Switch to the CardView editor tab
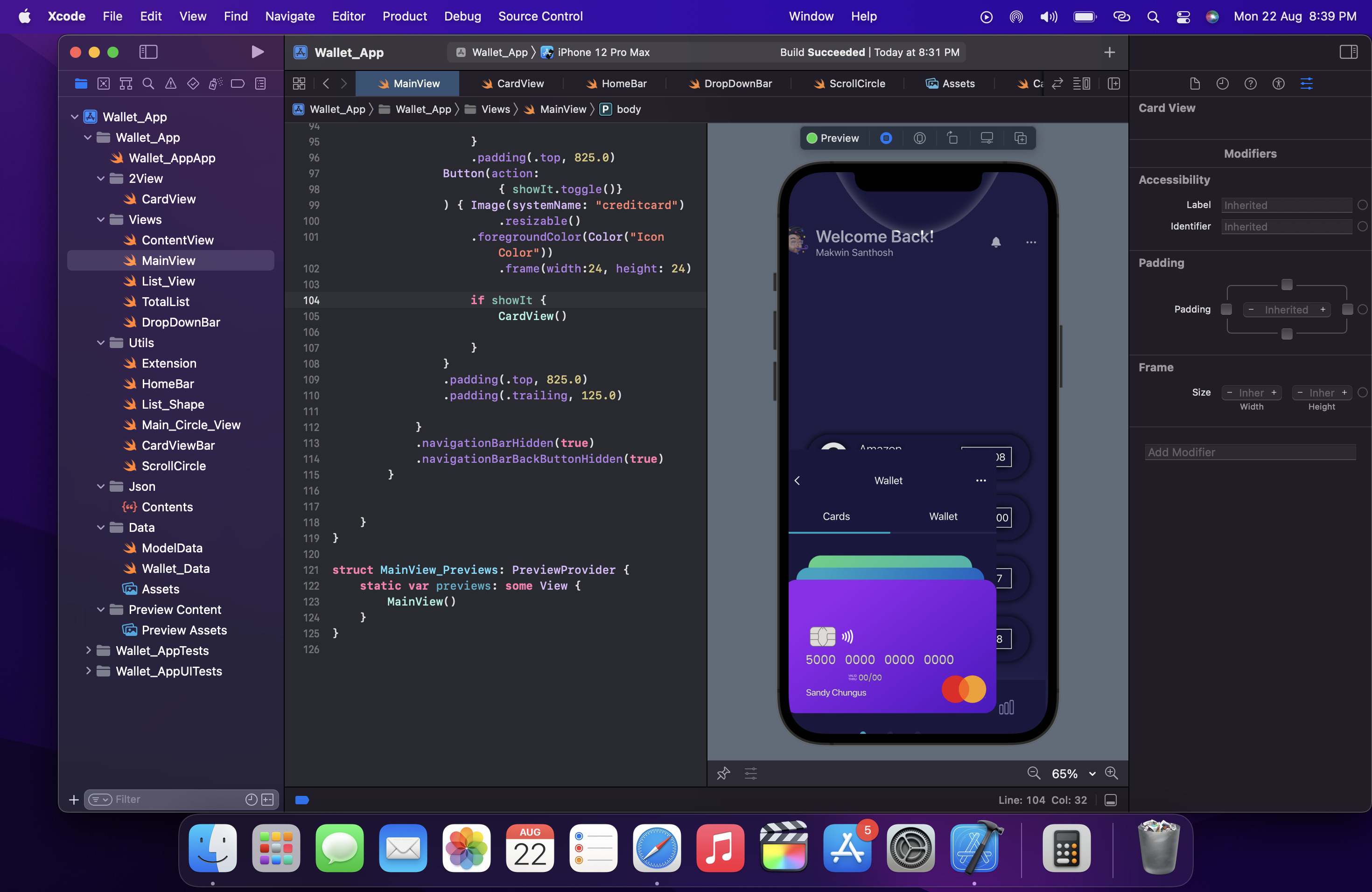 512,84
